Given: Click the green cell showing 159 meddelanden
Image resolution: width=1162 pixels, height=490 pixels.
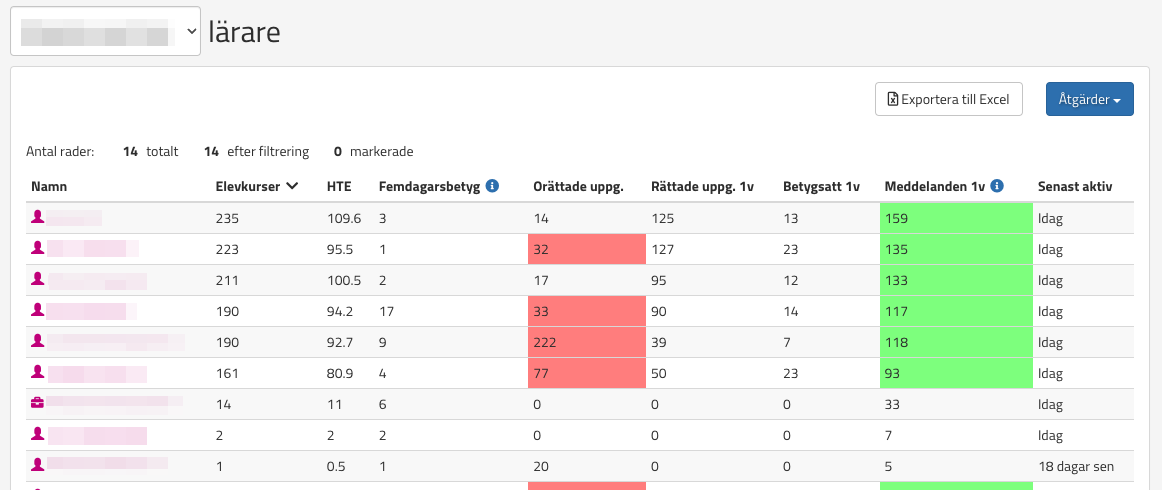Looking at the screenshot, I should 955,217.
